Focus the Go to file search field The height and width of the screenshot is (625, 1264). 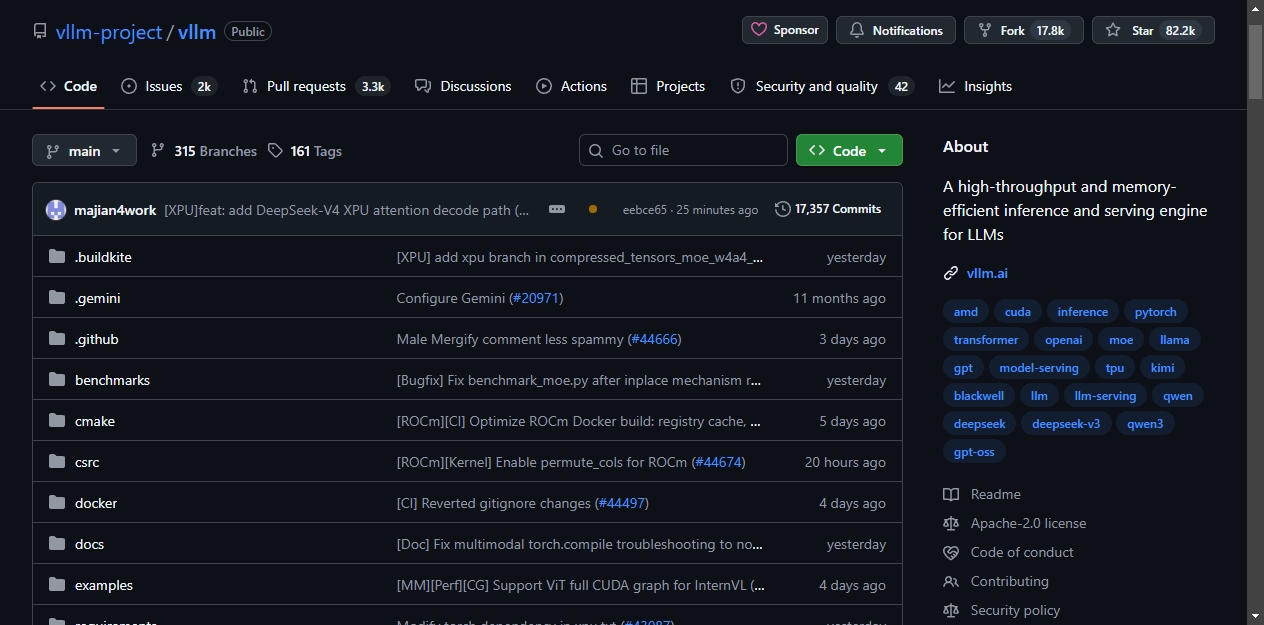683,150
